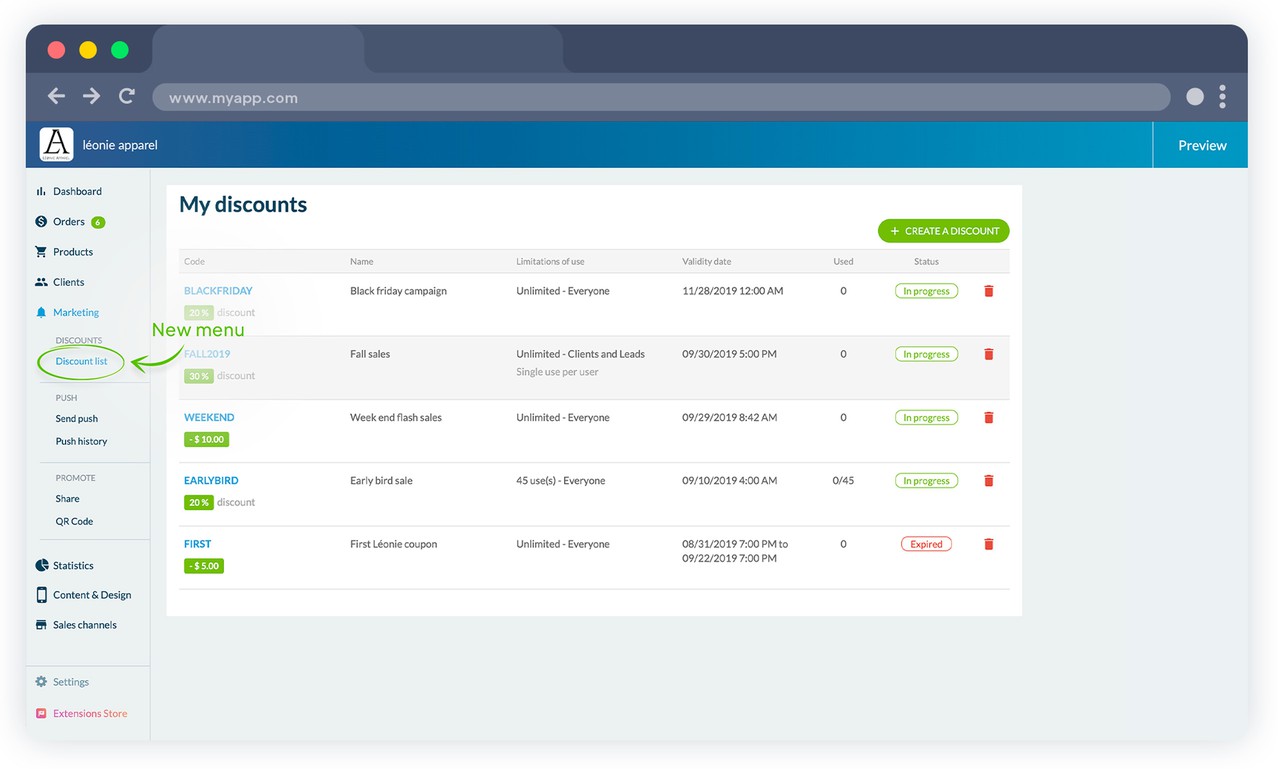Collapse the Marketing sidebar section

point(76,313)
